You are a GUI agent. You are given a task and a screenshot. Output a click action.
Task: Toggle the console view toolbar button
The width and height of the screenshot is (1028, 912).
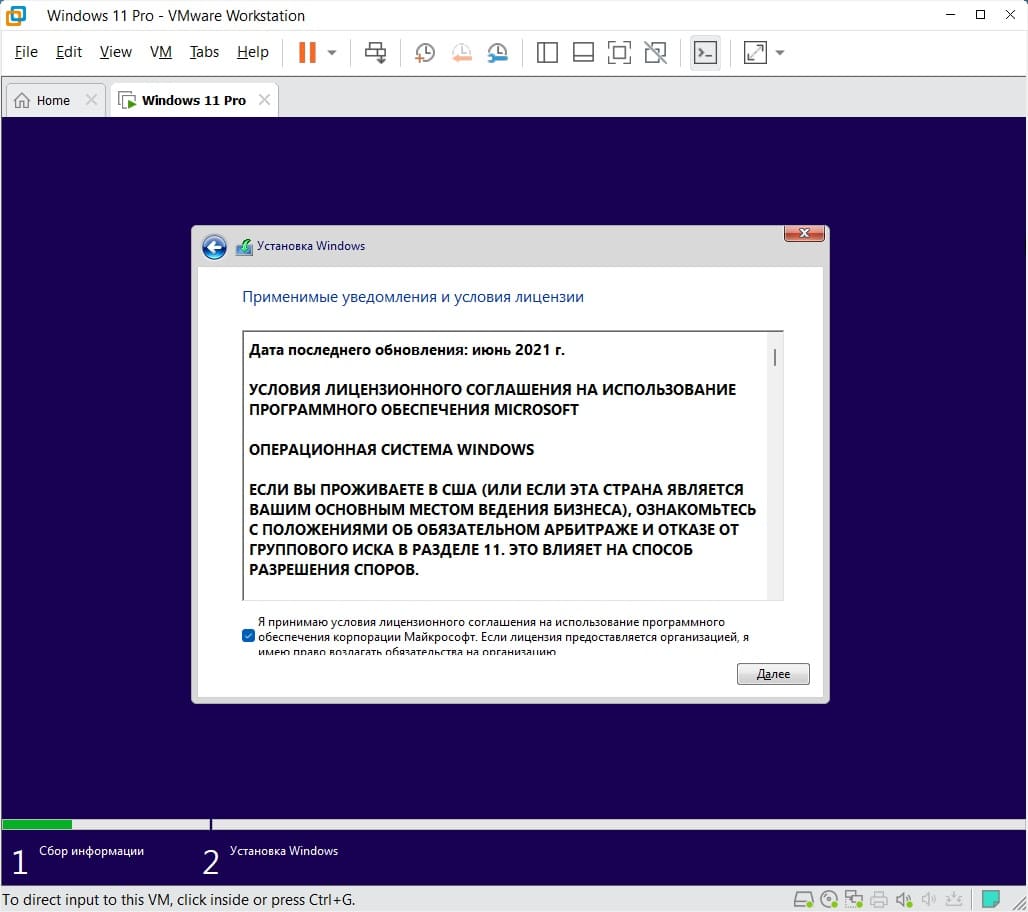point(705,52)
